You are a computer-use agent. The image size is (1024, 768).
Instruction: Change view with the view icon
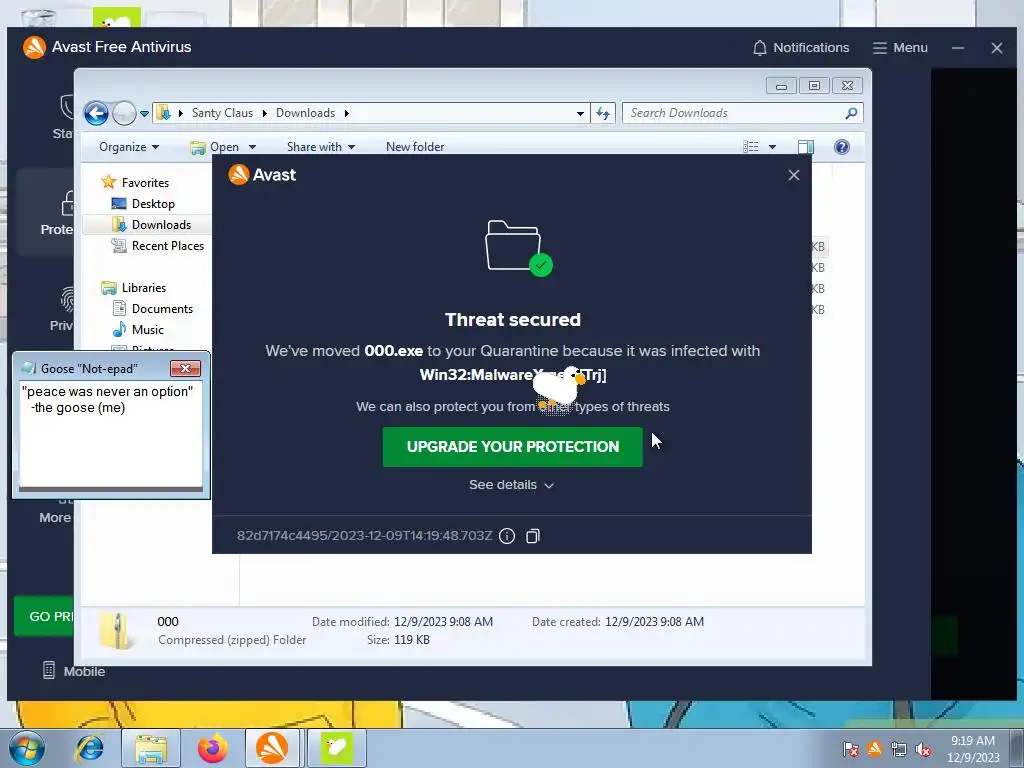point(751,147)
